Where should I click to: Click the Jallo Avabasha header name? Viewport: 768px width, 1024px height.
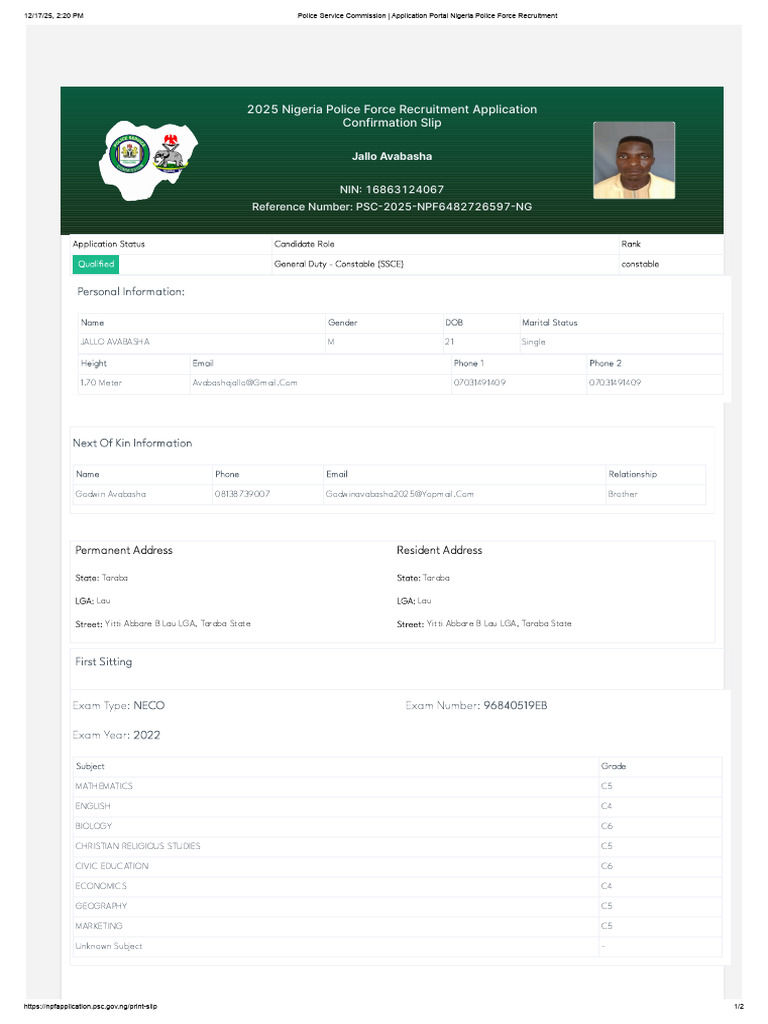392,156
